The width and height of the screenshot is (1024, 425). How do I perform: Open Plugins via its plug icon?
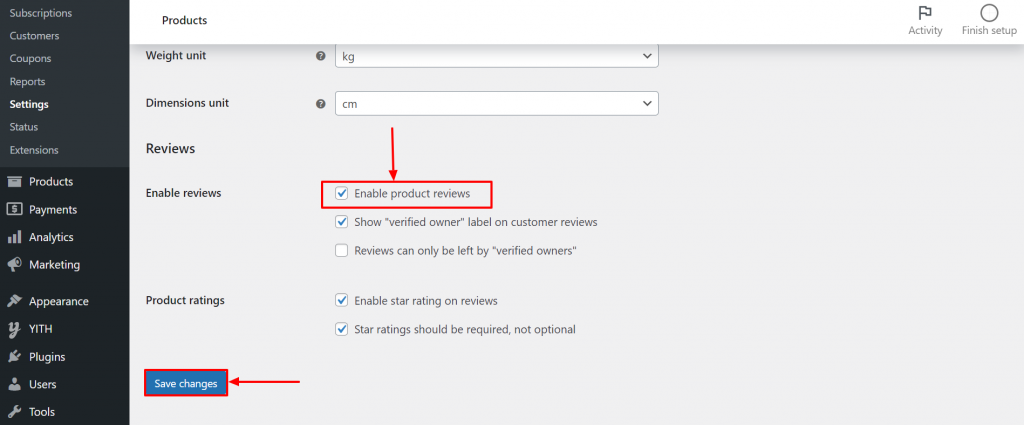14,357
